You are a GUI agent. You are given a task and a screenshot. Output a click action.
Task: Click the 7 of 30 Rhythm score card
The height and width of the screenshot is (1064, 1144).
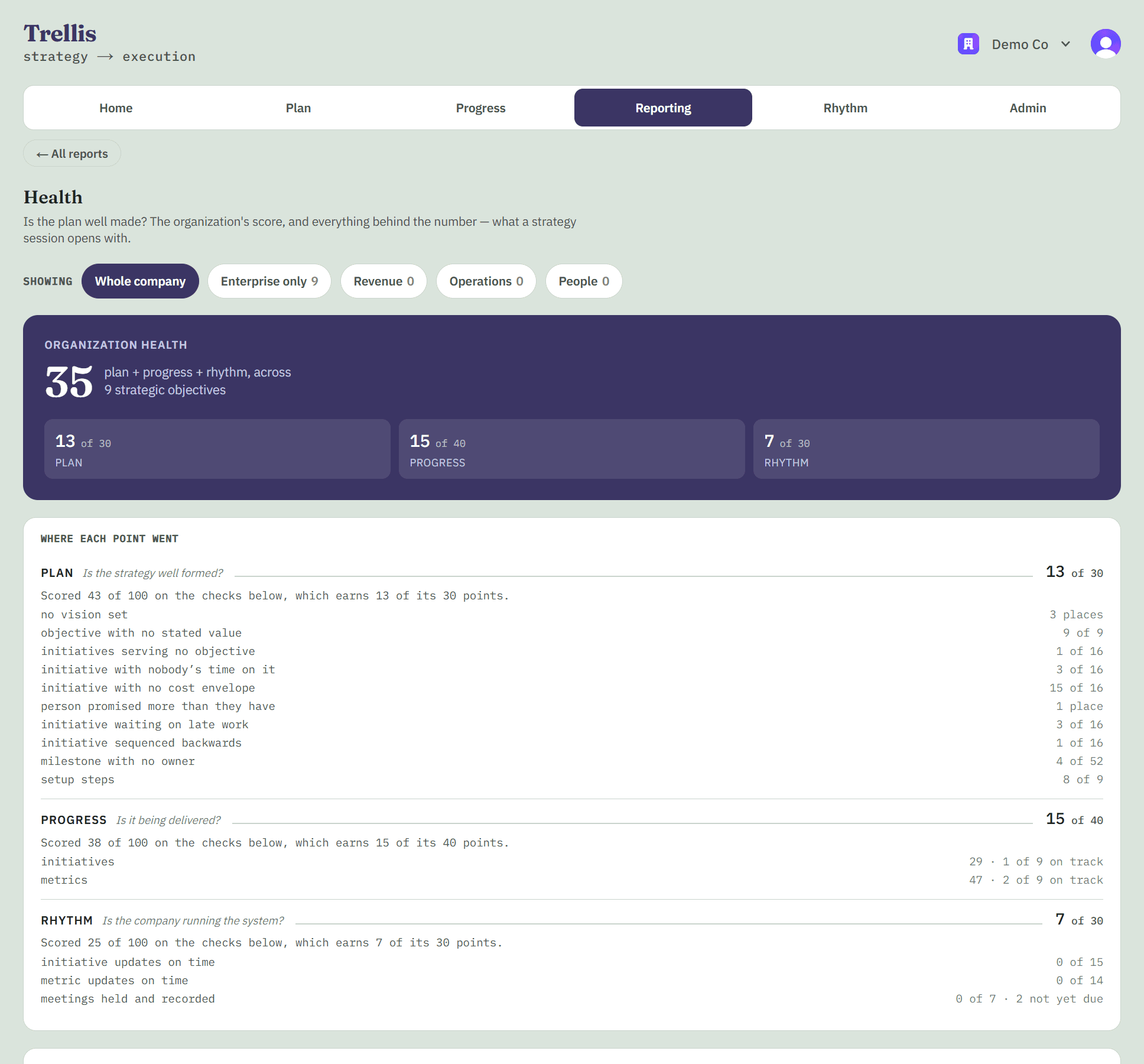click(927, 449)
